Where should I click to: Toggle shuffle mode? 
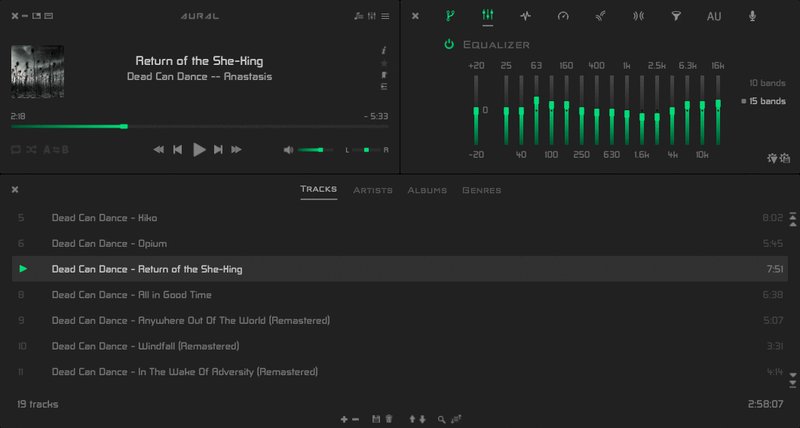tap(32, 149)
